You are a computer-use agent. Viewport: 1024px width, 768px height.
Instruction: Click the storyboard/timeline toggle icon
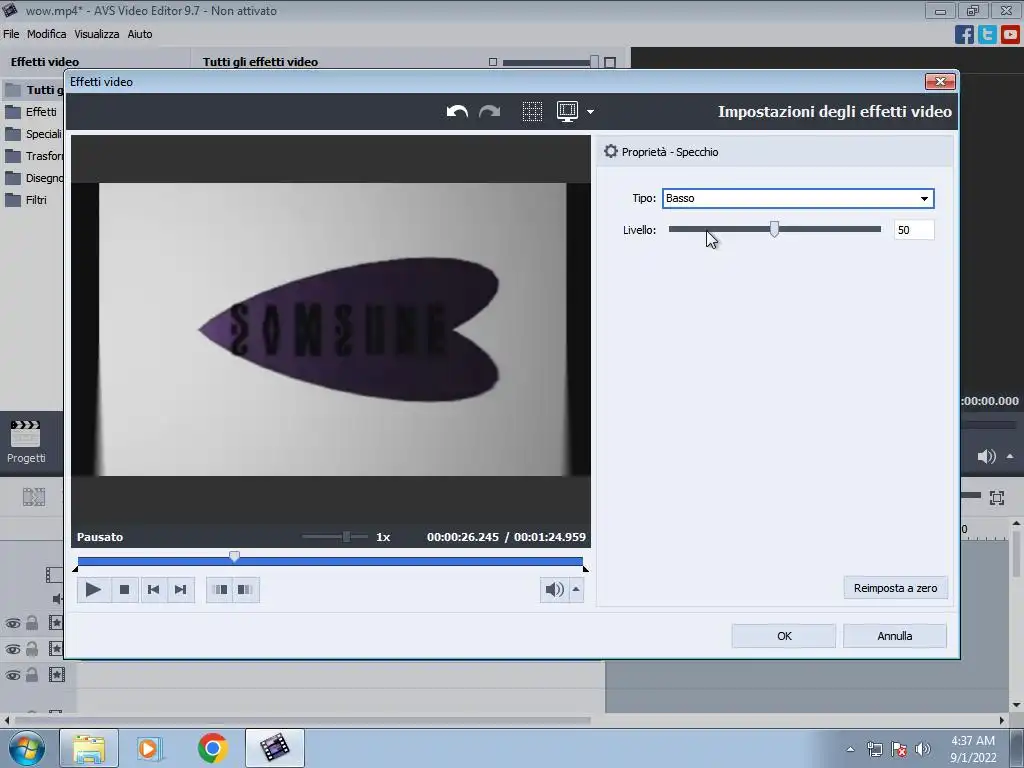click(34, 498)
